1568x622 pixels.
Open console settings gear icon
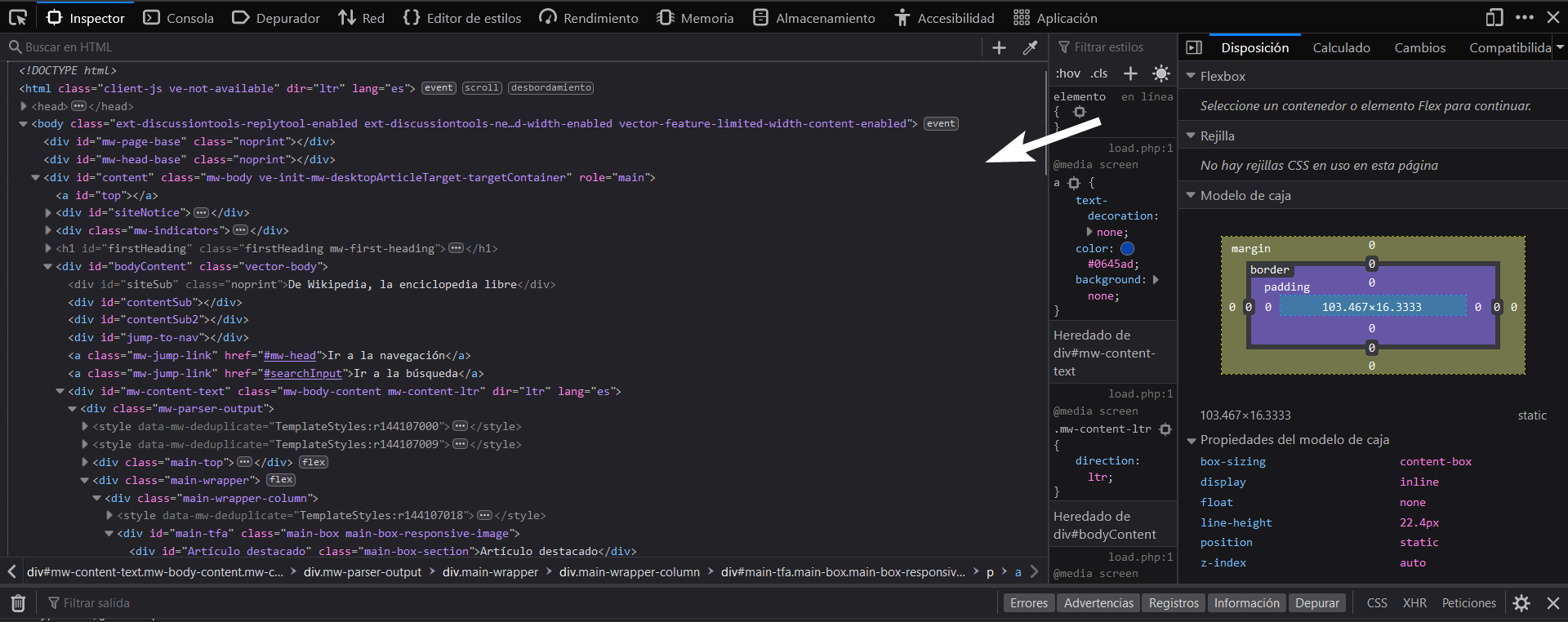(1521, 603)
